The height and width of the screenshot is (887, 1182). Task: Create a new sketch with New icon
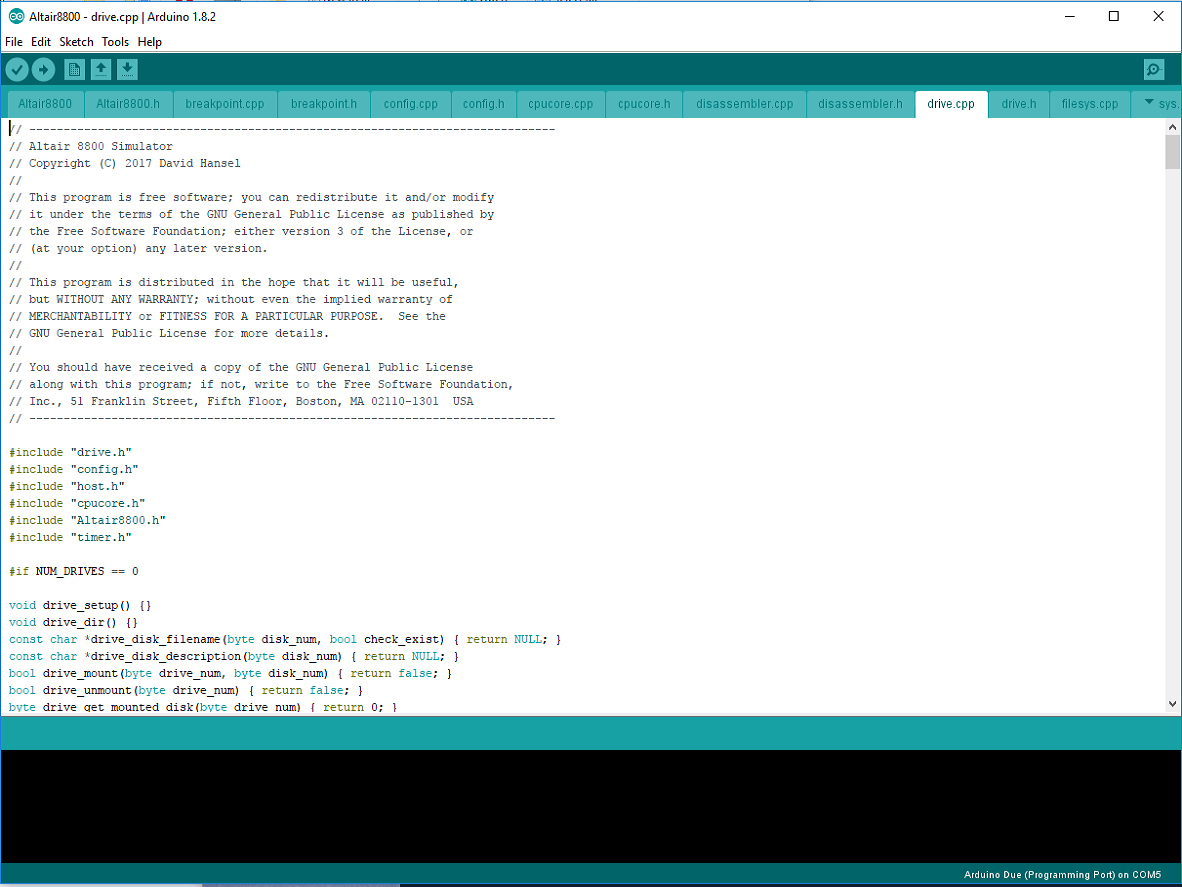(74, 70)
